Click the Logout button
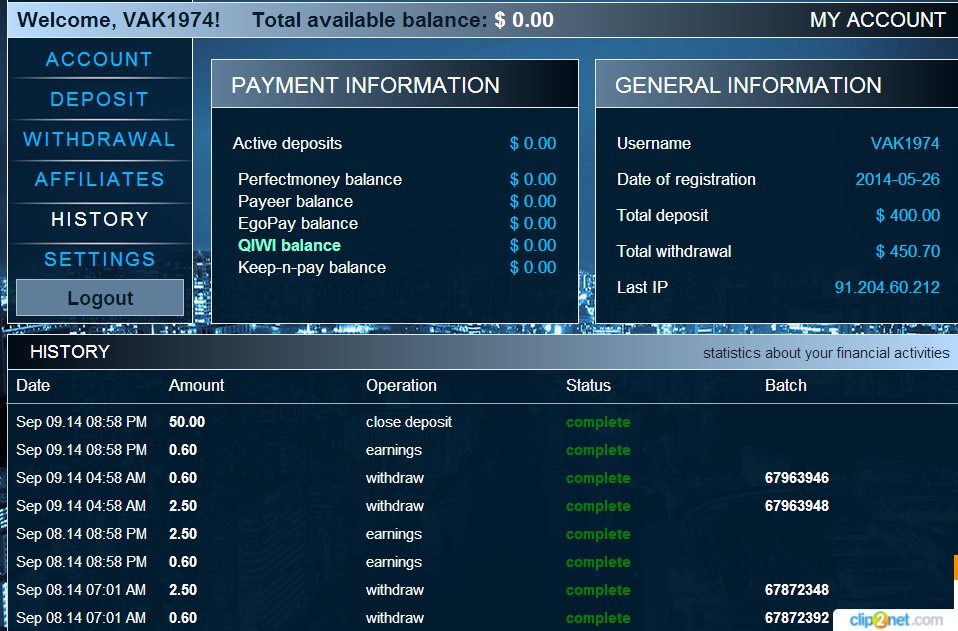The width and height of the screenshot is (958, 631). point(100,298)
